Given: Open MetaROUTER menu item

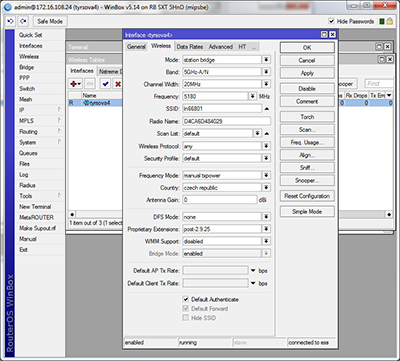Looking at the screenshot, I should pyautogui.click(x=36, y=217).
